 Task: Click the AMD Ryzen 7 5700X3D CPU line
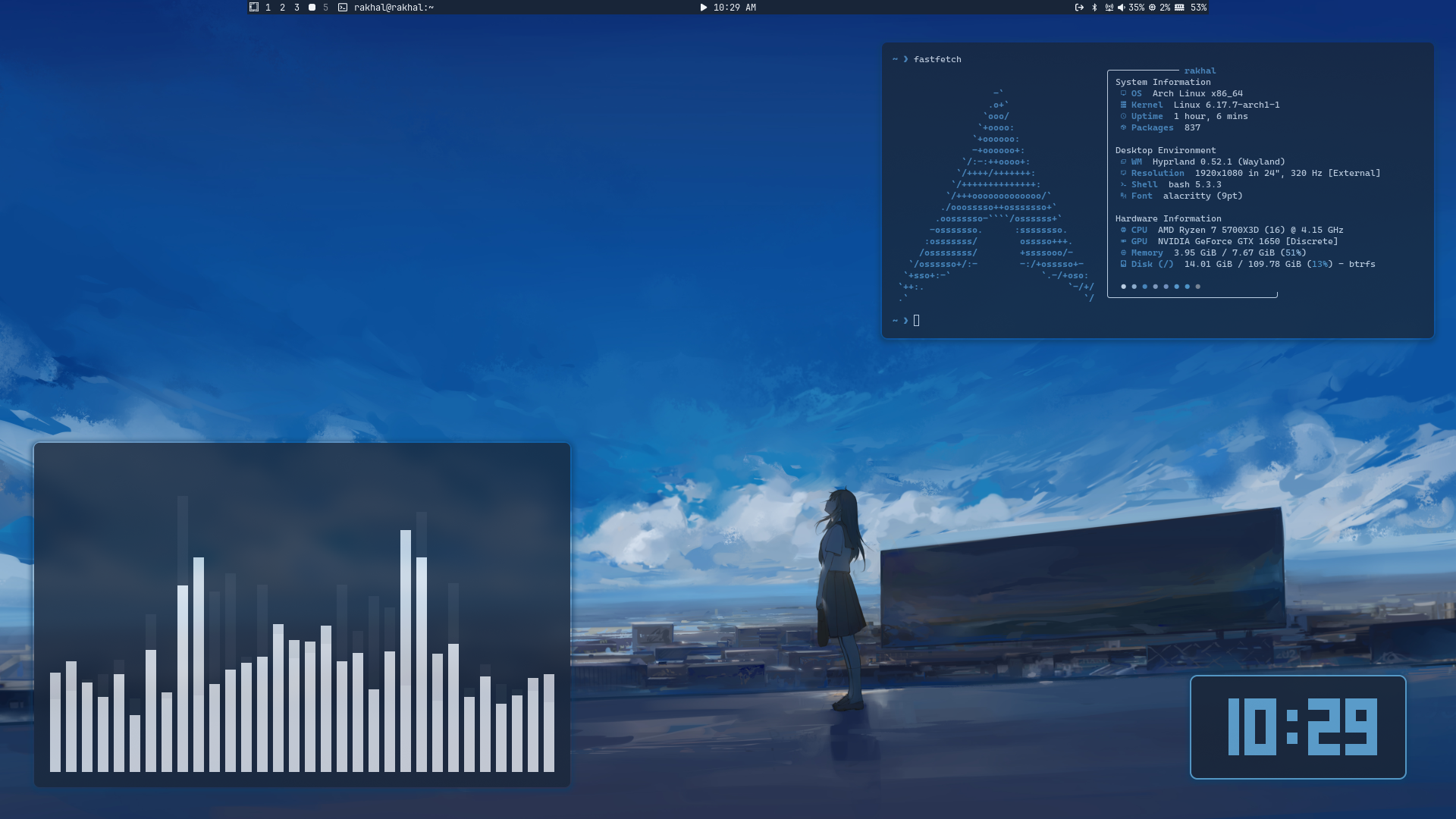click(x=1232, y=230)
